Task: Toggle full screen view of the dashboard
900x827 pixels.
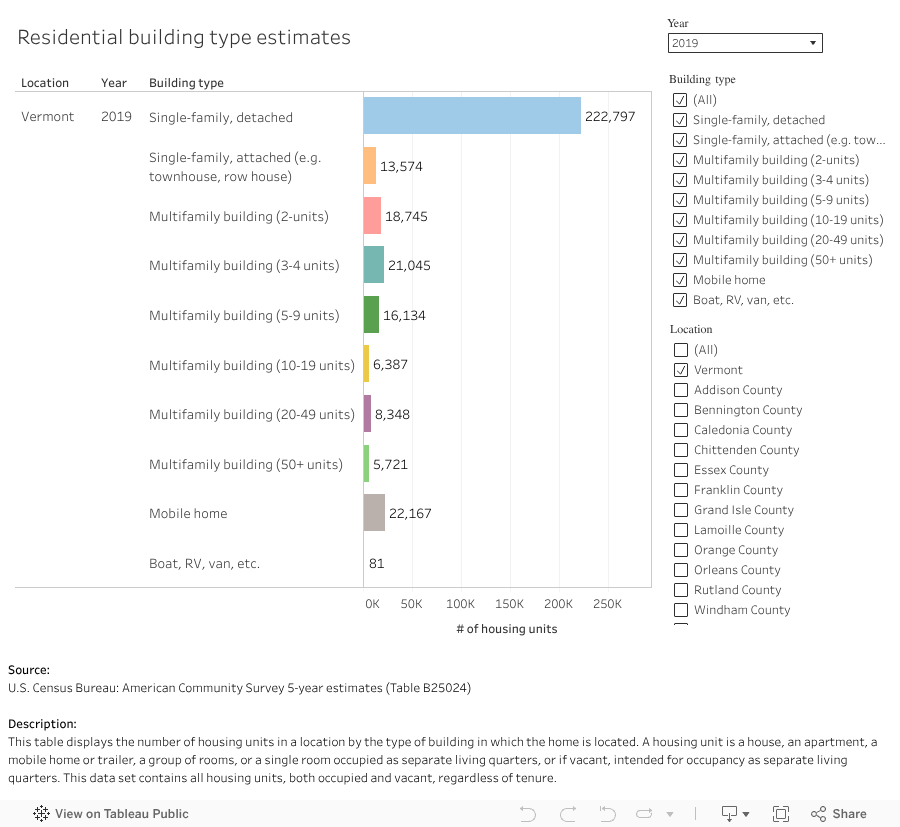Action: tap(781, 813)
